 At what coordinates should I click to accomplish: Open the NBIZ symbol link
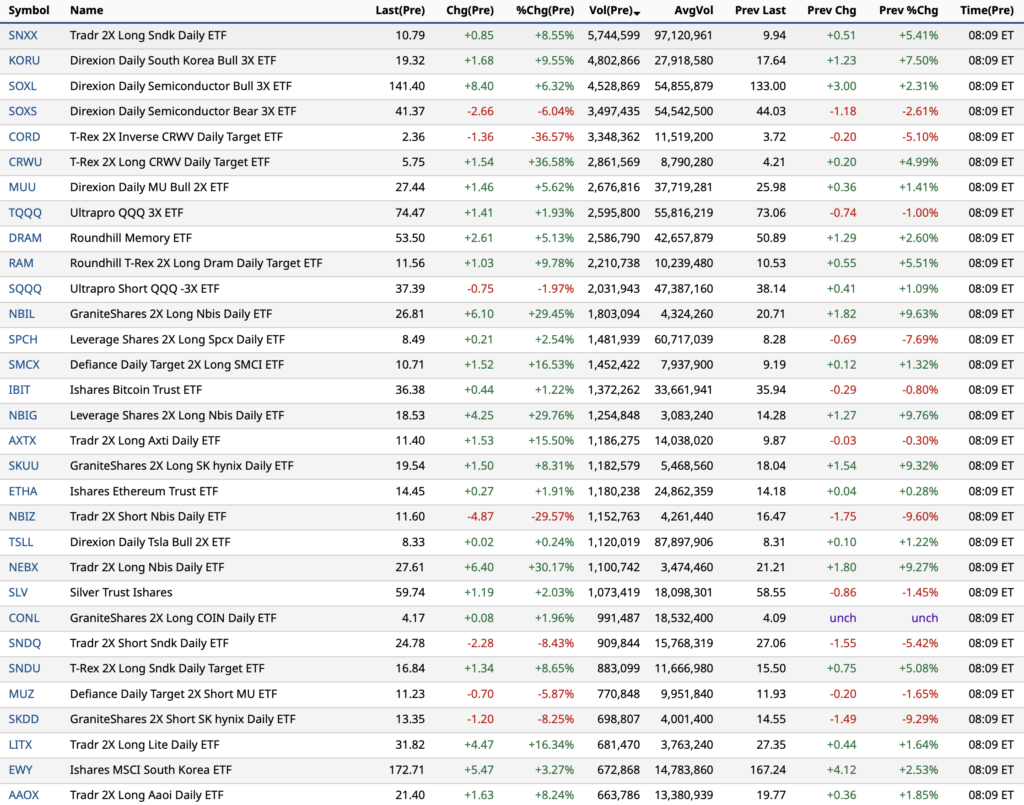click(22, 516)
